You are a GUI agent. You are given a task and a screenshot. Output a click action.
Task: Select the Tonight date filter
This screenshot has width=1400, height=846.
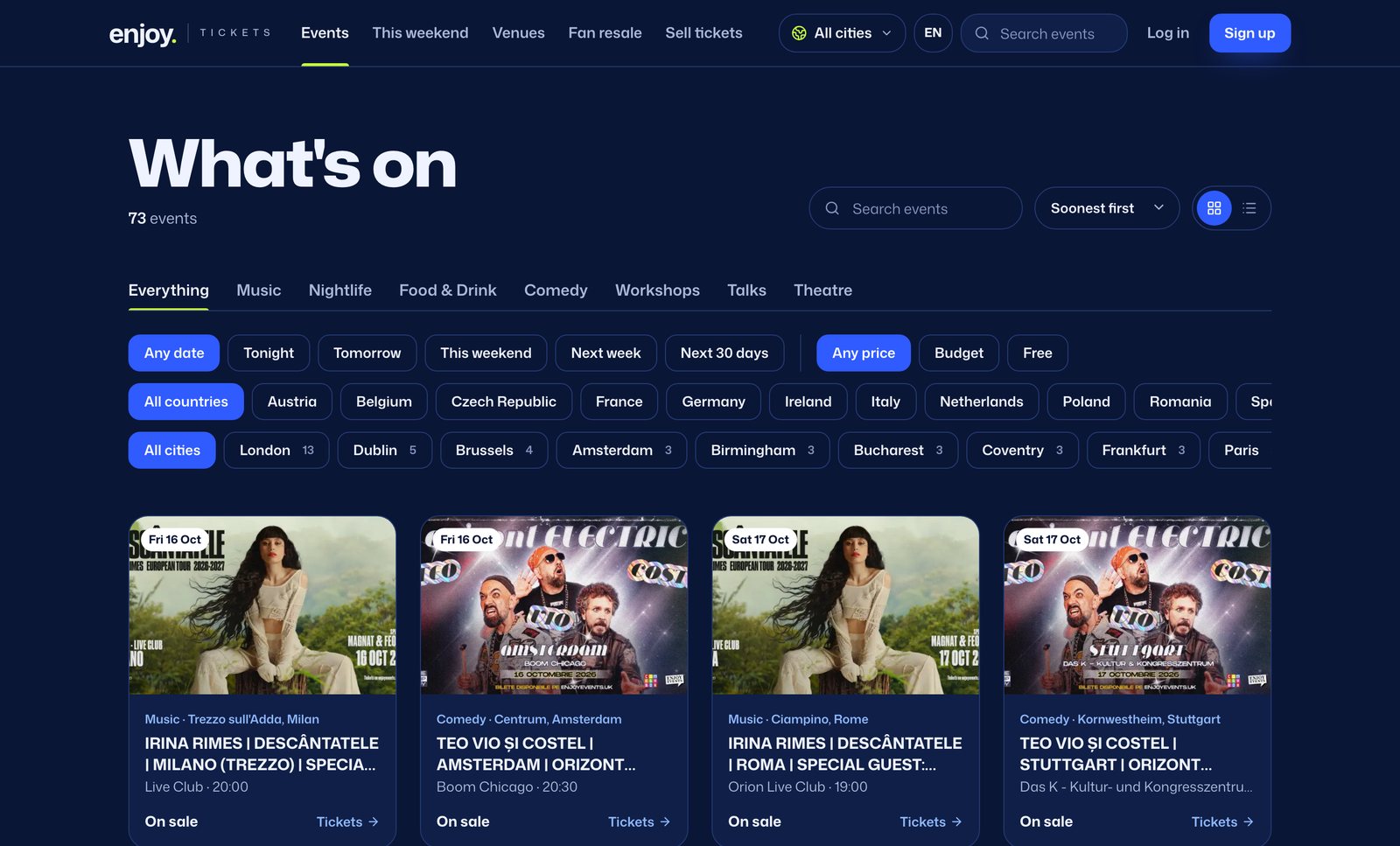point(269,353)
